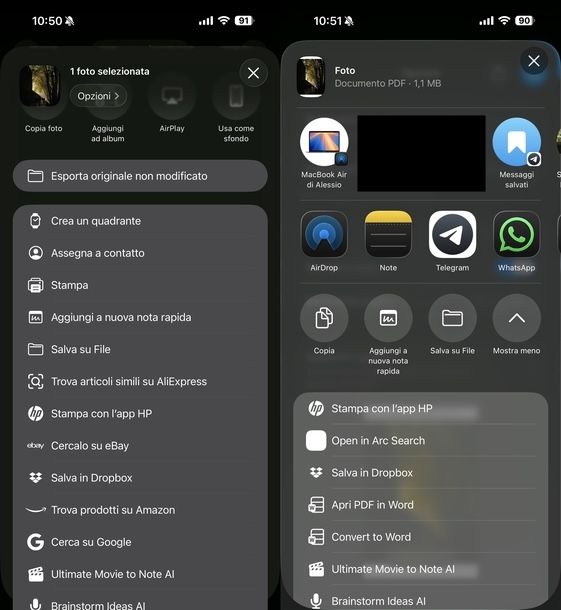Select Brainstorm Ideas AI in left list

[140, 602]
